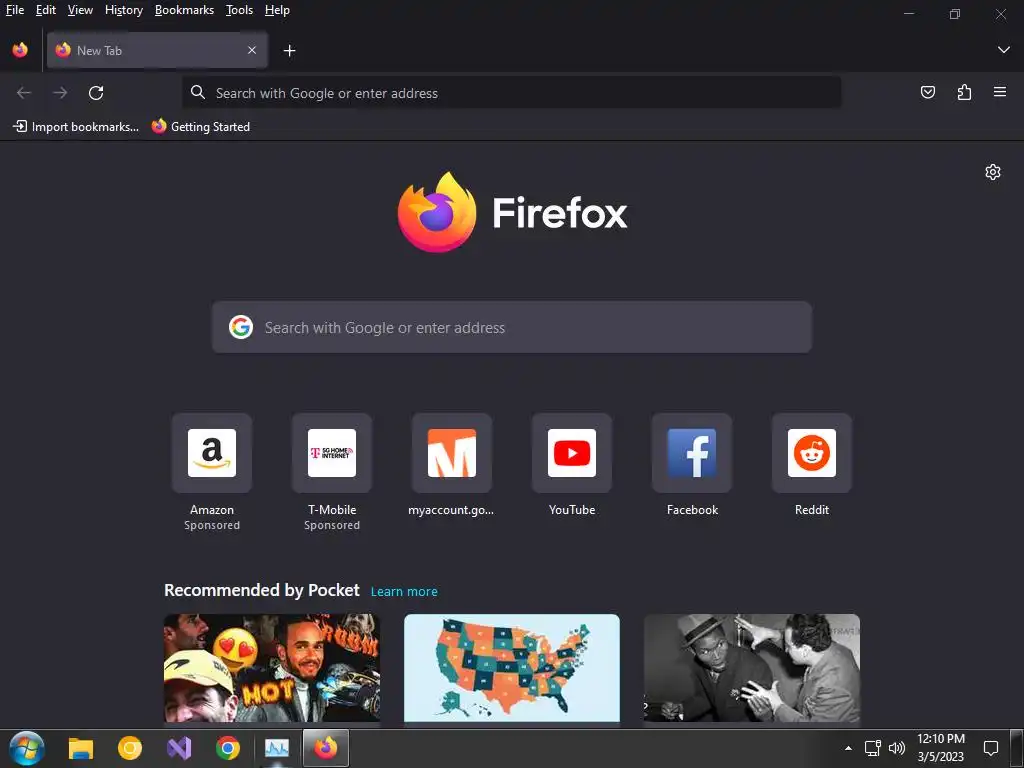1024x768 pixels.
Task: Open network status tray icon
Action: pos(872,748)
